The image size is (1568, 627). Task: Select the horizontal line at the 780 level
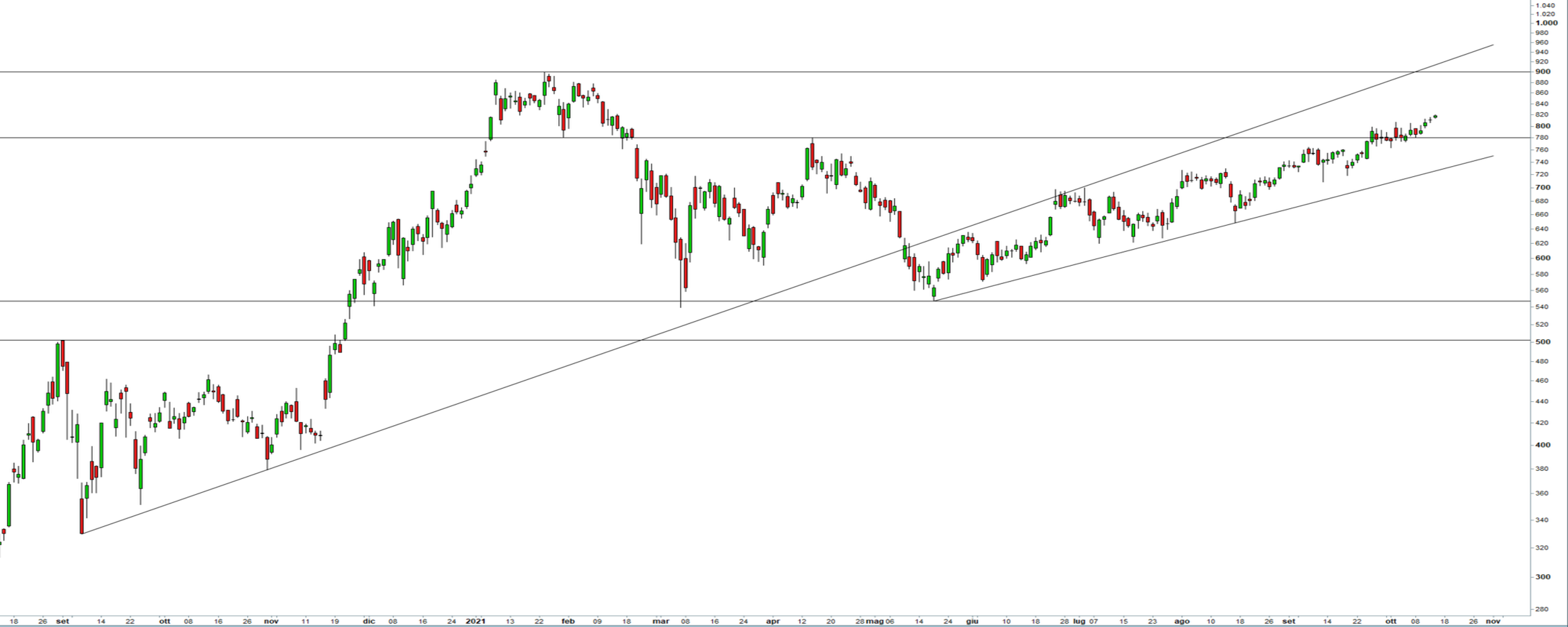pos(251,138)
